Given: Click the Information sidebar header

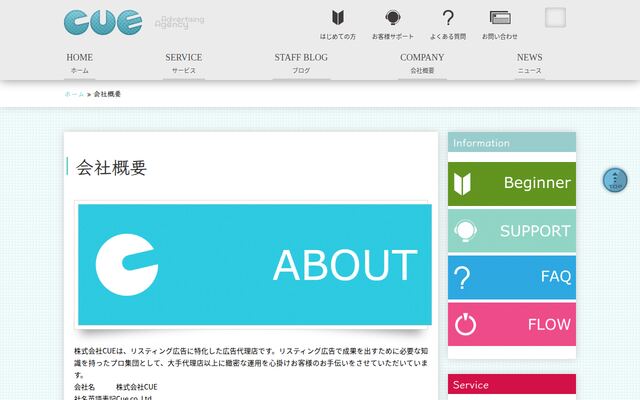Looking at the screenshot, I should click(x=512, y=142).
